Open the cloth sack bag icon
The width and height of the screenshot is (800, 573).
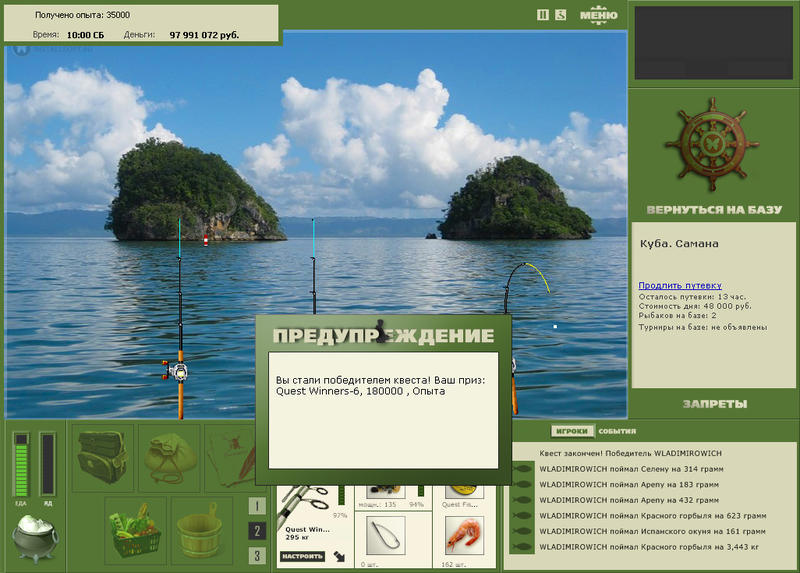[x=170, y=458]
